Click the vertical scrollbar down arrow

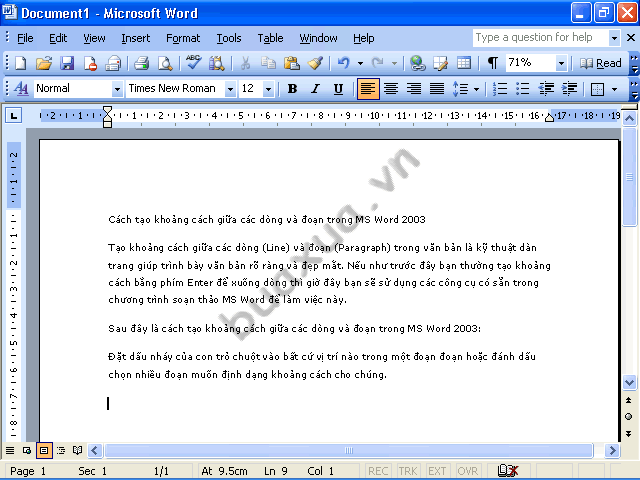(x=629, y=383)
